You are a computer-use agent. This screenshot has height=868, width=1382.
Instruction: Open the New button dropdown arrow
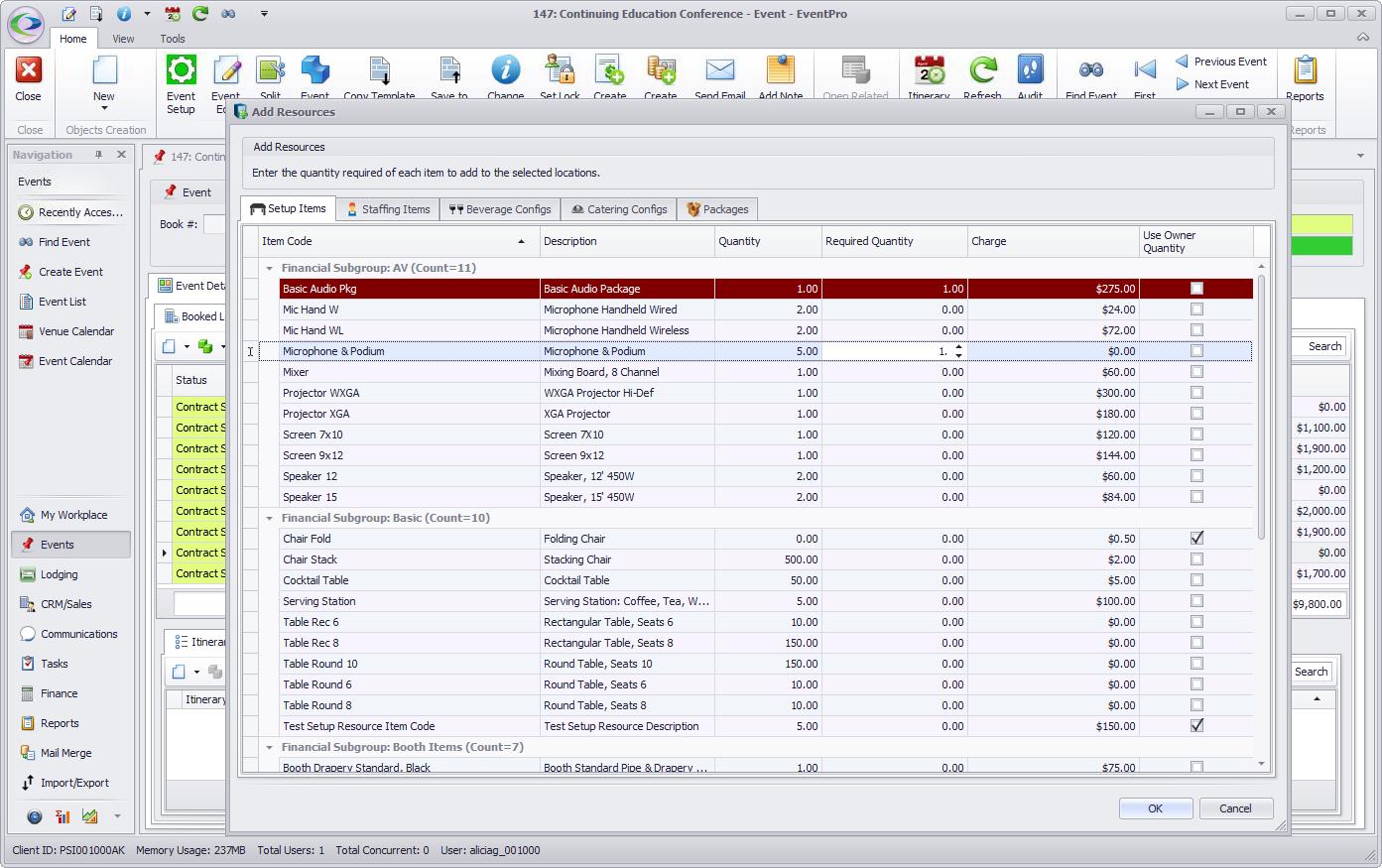(x=104, y=108)
